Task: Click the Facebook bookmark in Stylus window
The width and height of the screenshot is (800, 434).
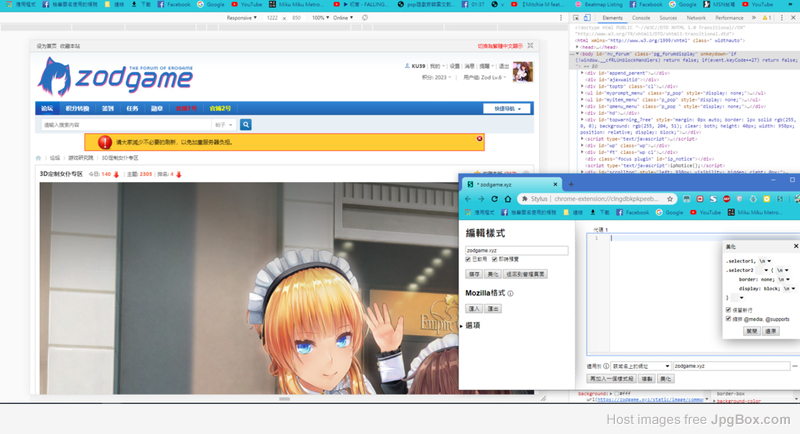Action: [632, 212]
